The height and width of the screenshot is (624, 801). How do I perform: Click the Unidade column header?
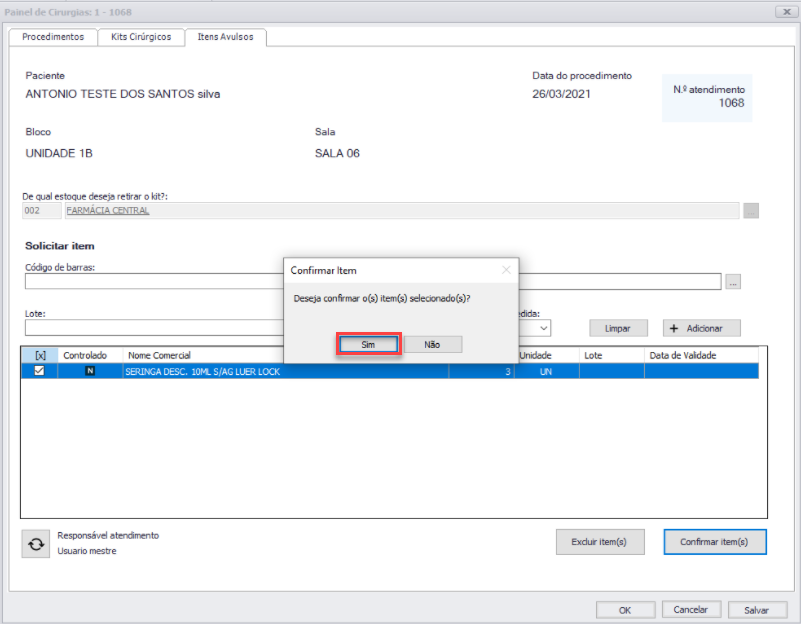[548, 355]
